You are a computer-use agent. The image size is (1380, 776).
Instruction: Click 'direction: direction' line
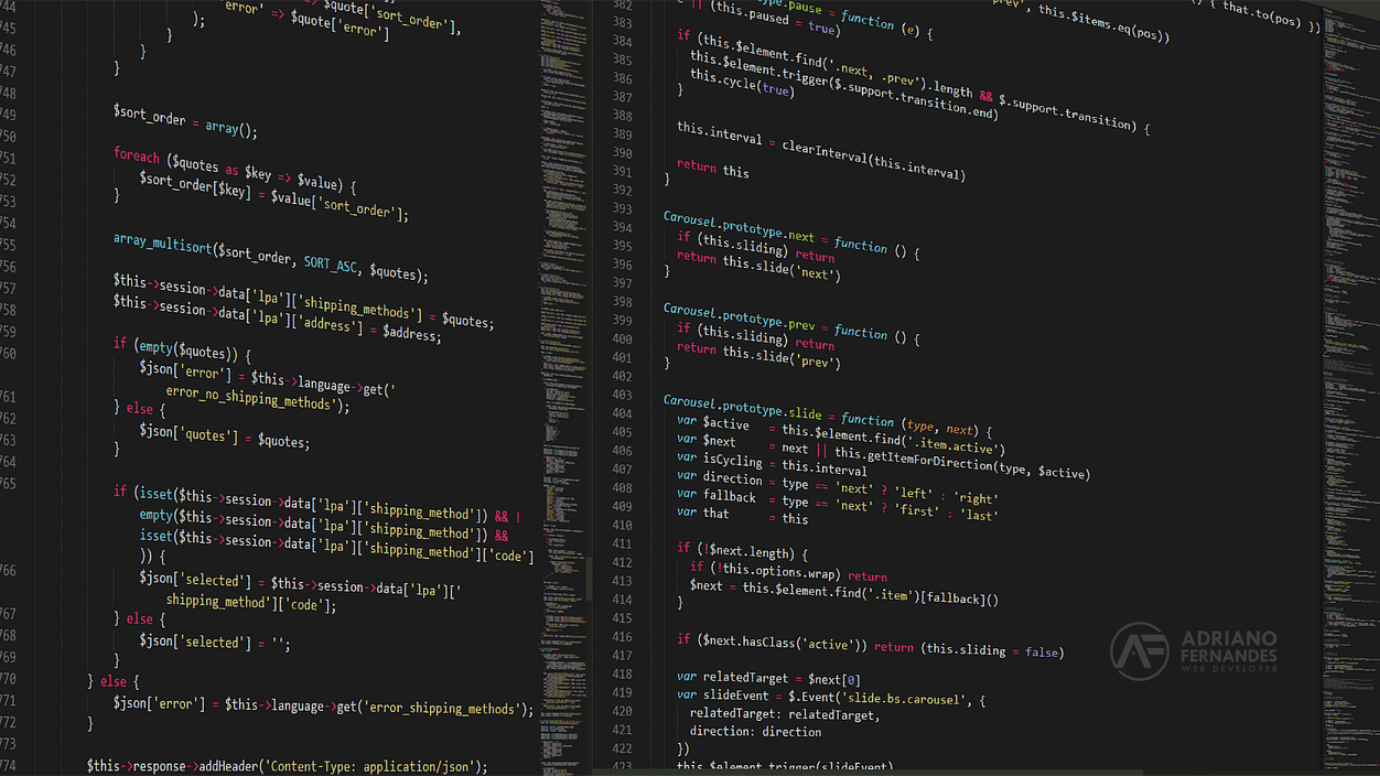coord(755,731)
